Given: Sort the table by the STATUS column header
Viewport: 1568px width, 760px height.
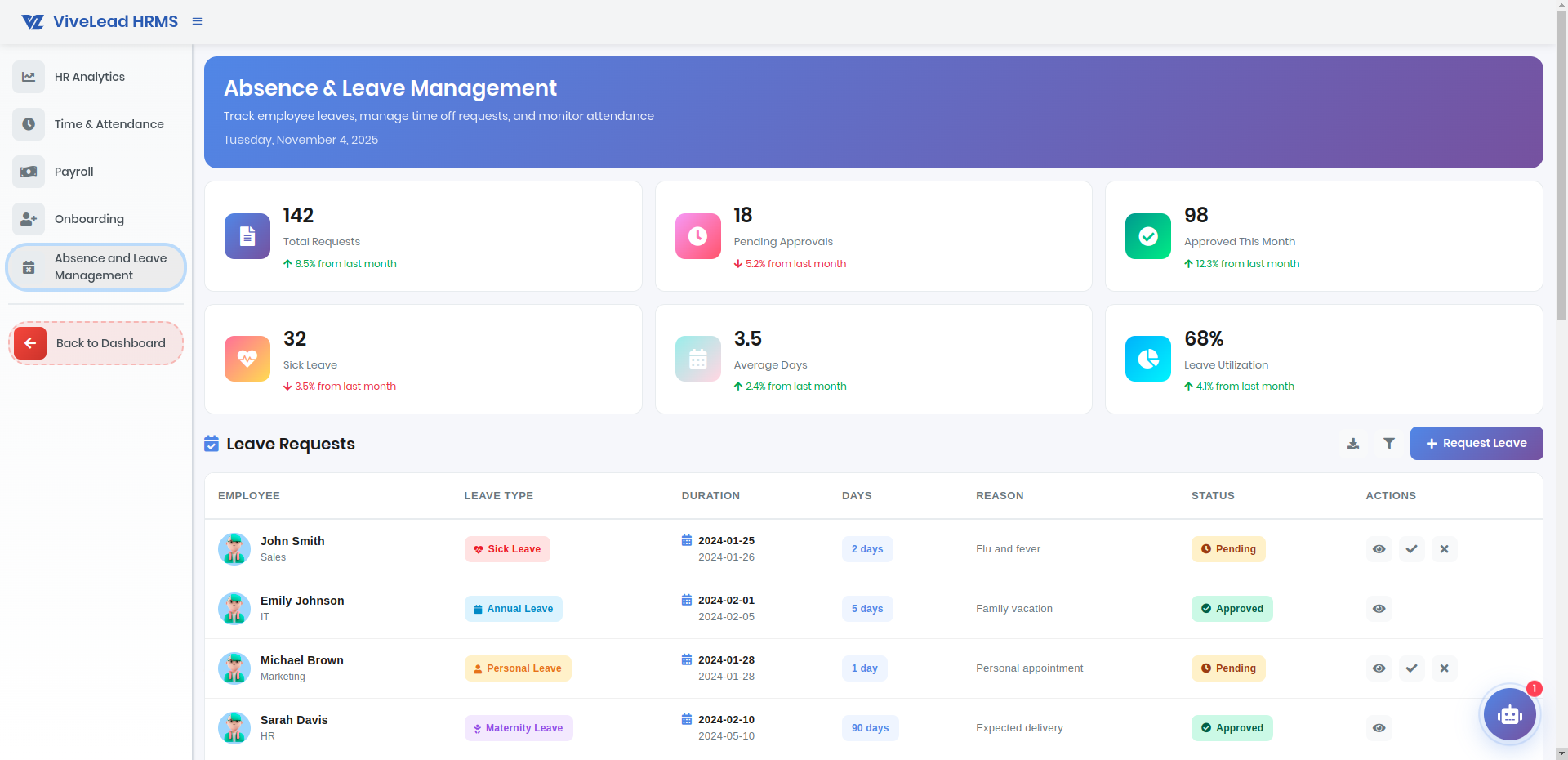Looking at the screenshot, I should coord(1212,495).
